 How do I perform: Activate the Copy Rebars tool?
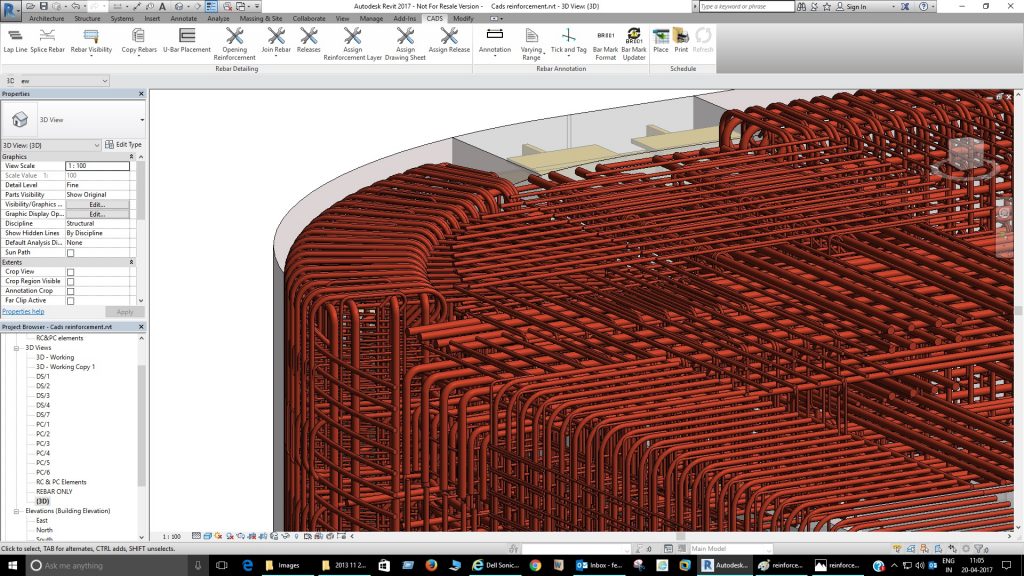click(141, 45)
